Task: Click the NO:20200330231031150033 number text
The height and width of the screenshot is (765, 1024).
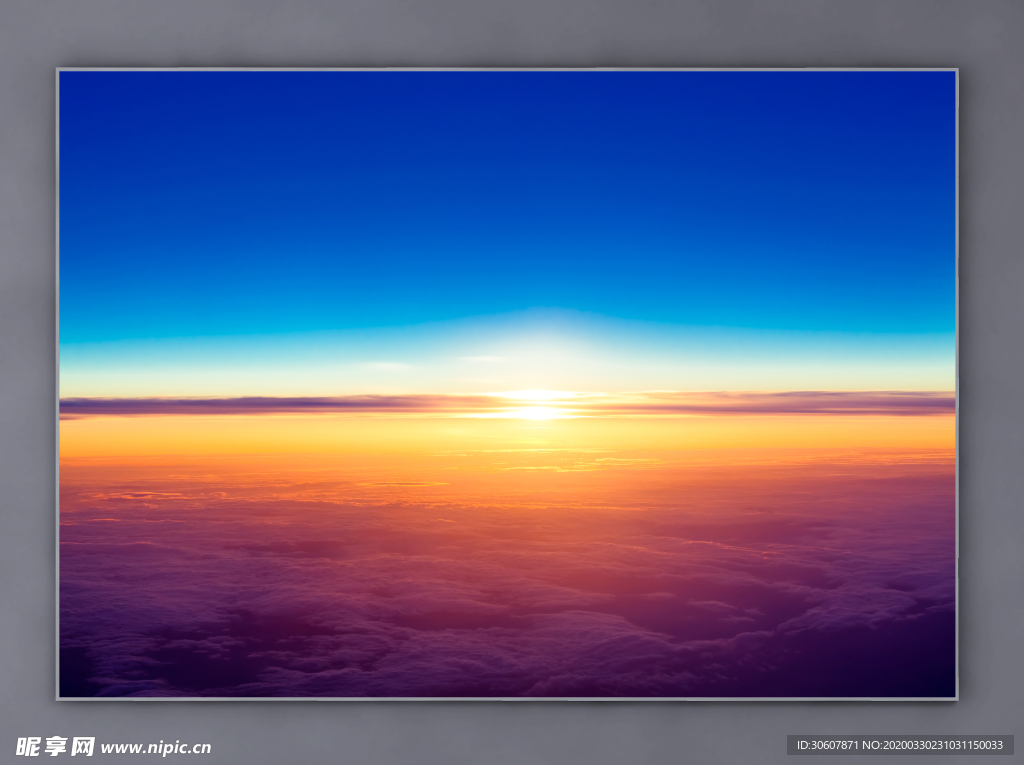Action: click(936, 745)
